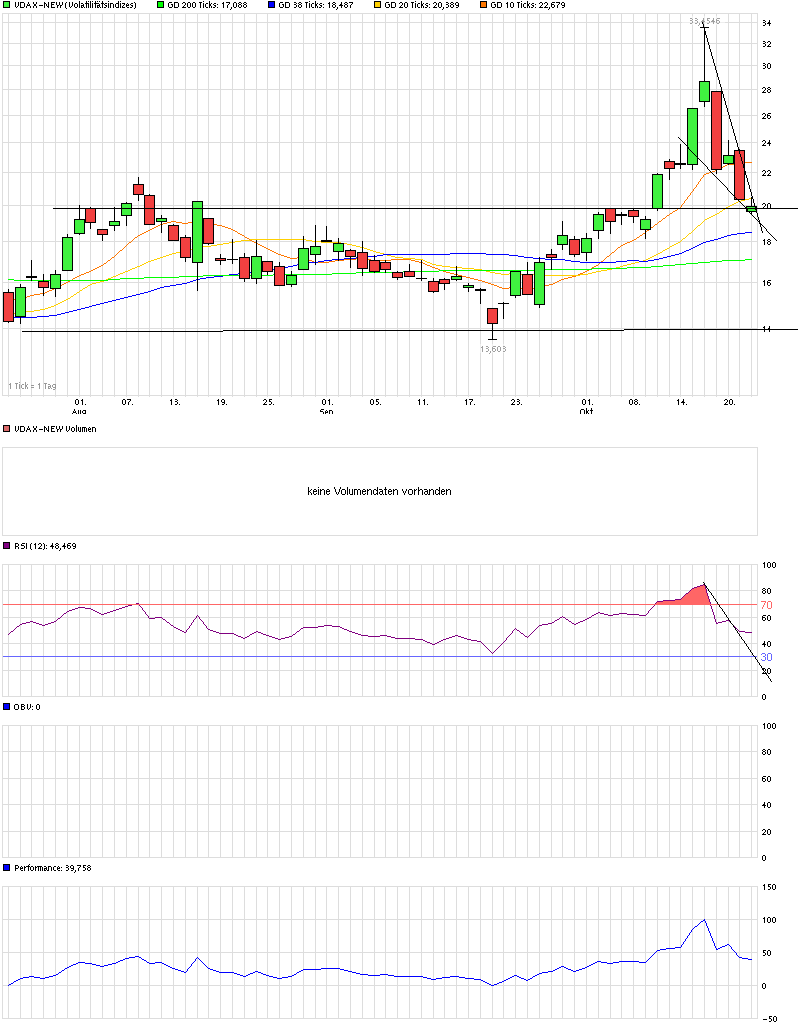Click the GD 200 Ticks: 17,088 label text
798x1028 pixels.
click(x=207, y=5)
